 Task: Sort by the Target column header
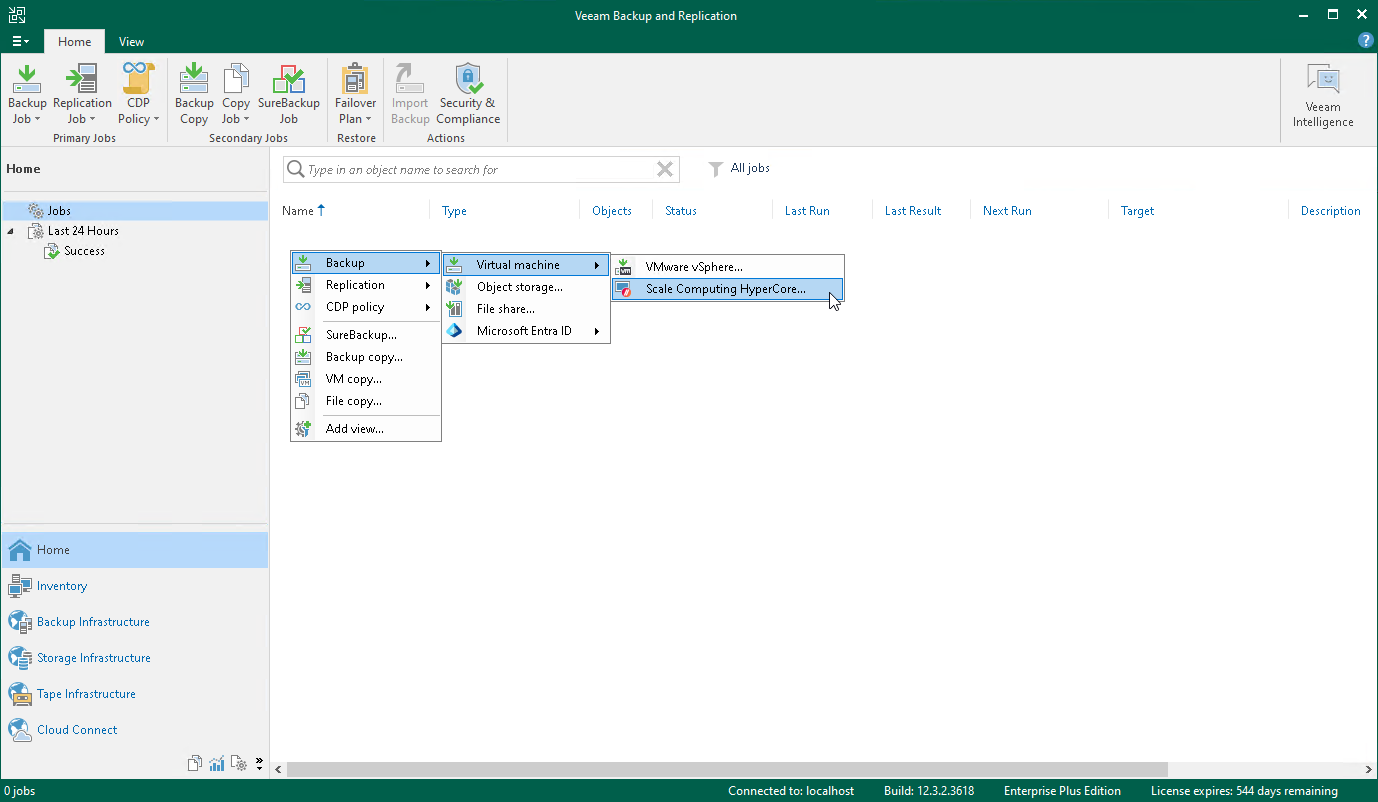click(x=1138, y=211)
